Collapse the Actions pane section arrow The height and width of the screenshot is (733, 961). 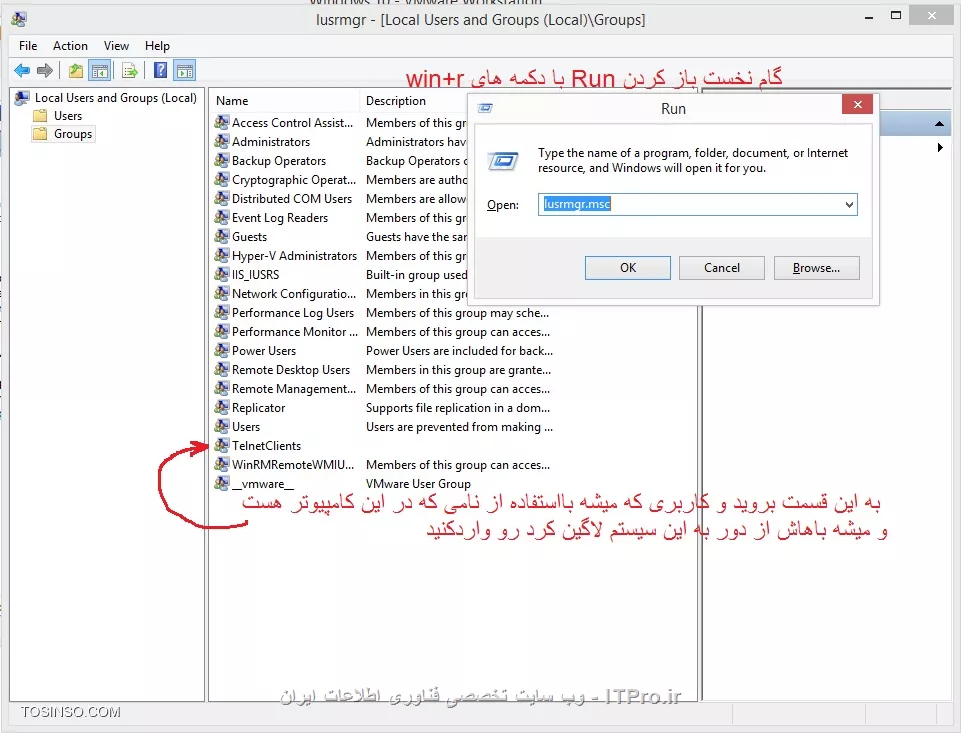coord(939,124)
